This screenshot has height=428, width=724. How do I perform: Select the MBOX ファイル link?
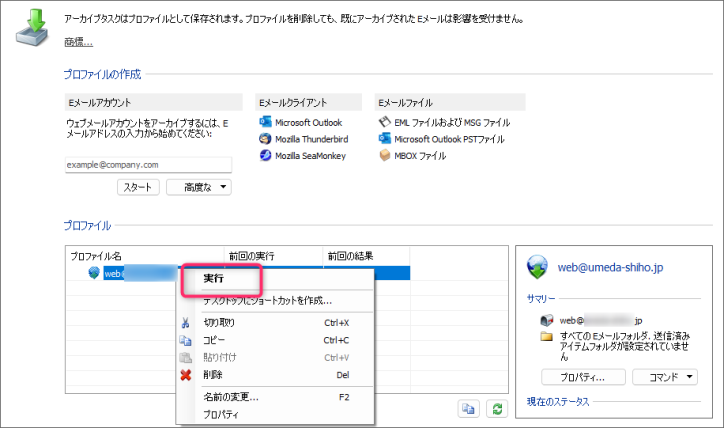420,156
